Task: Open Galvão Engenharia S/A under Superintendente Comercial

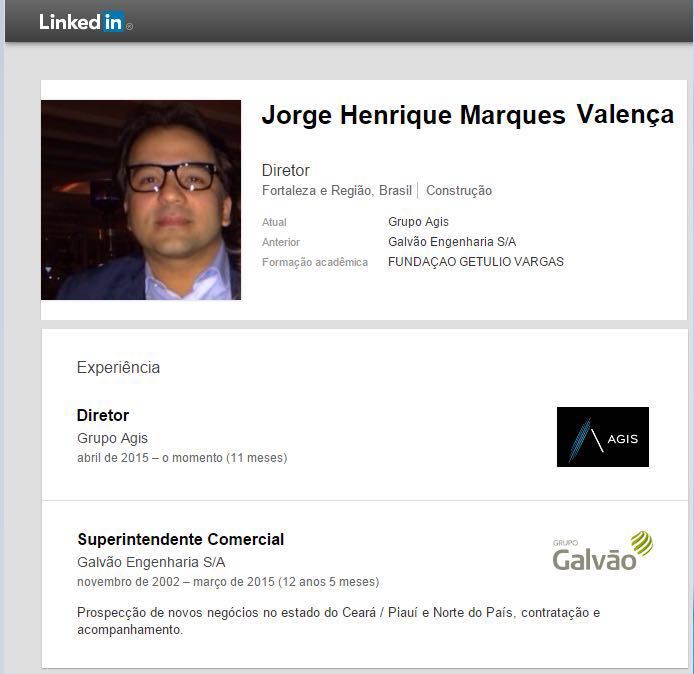Action: coord(151,562)
